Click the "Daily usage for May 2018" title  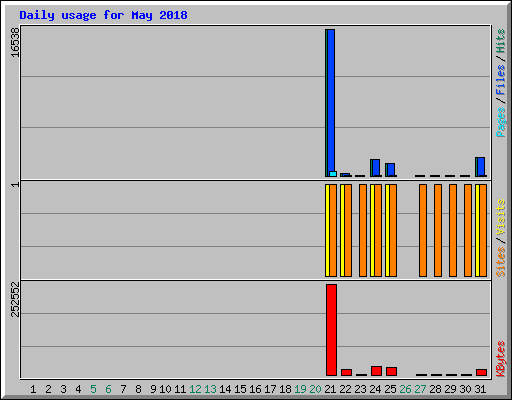pyautogui.click(x=103, y=15)
